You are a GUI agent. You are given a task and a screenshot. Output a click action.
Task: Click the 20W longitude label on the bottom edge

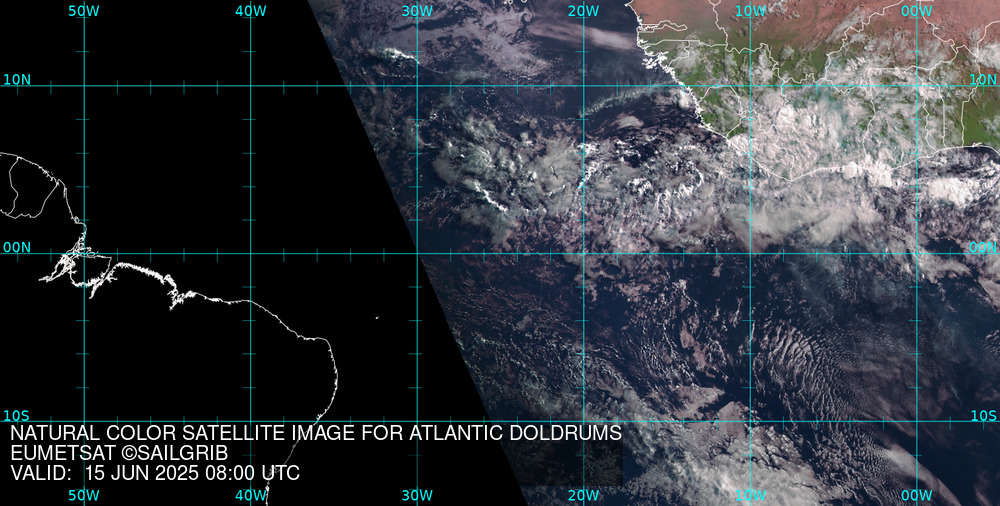click(584, 495)
